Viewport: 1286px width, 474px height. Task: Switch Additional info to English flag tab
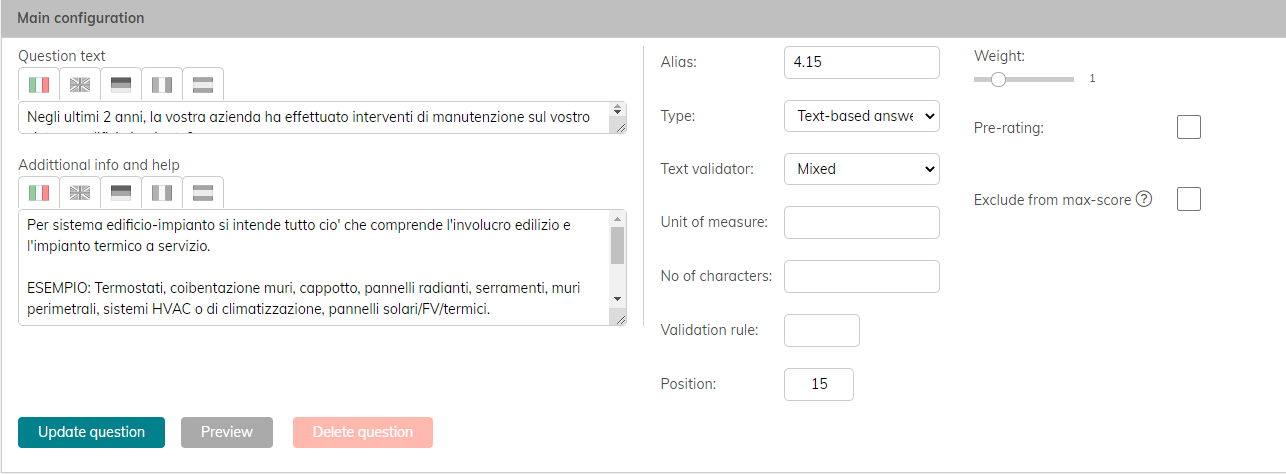tap(80, 193)
